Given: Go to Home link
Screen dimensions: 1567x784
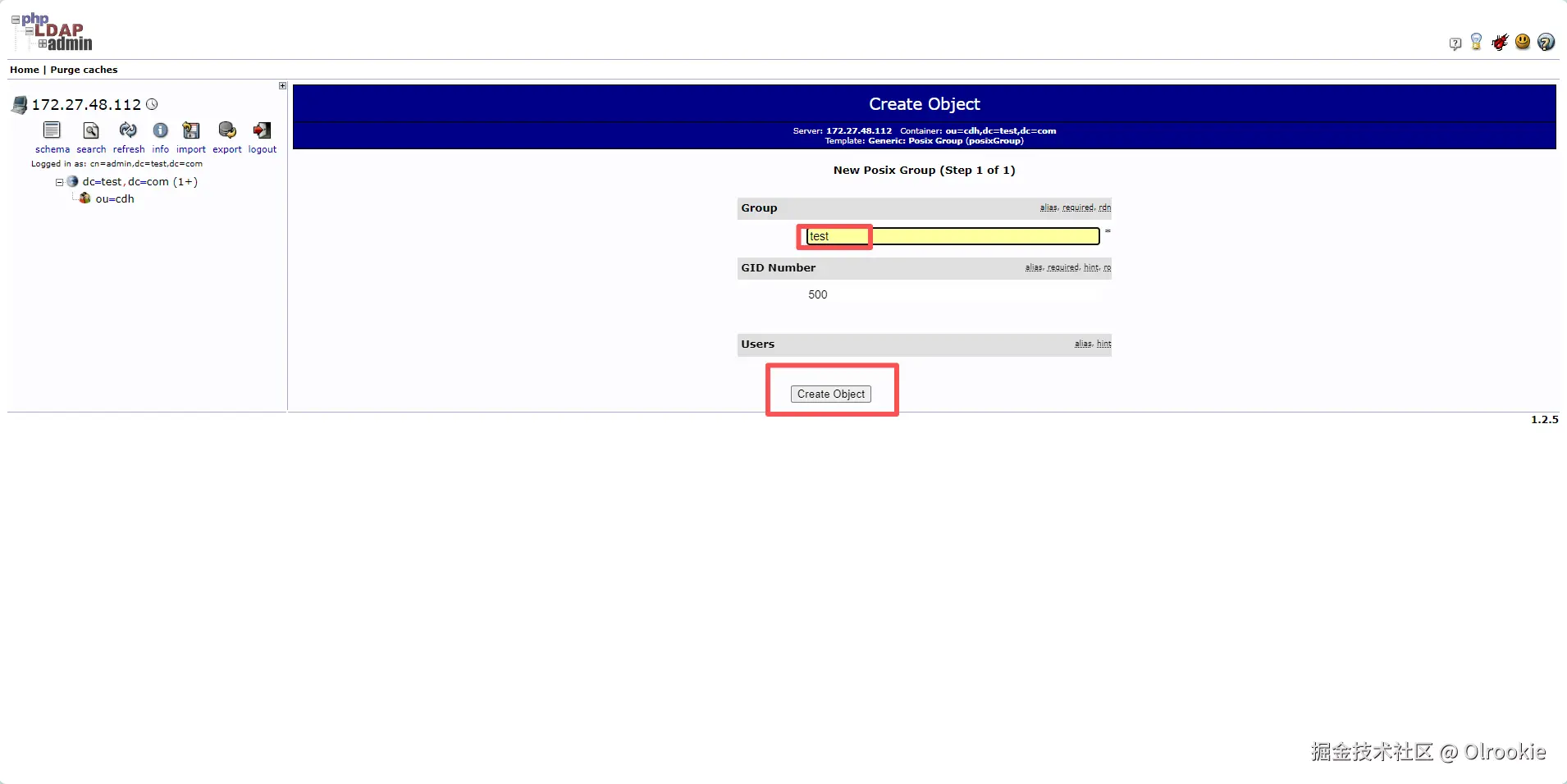Looking at the screenshot, I should (25, 70).
